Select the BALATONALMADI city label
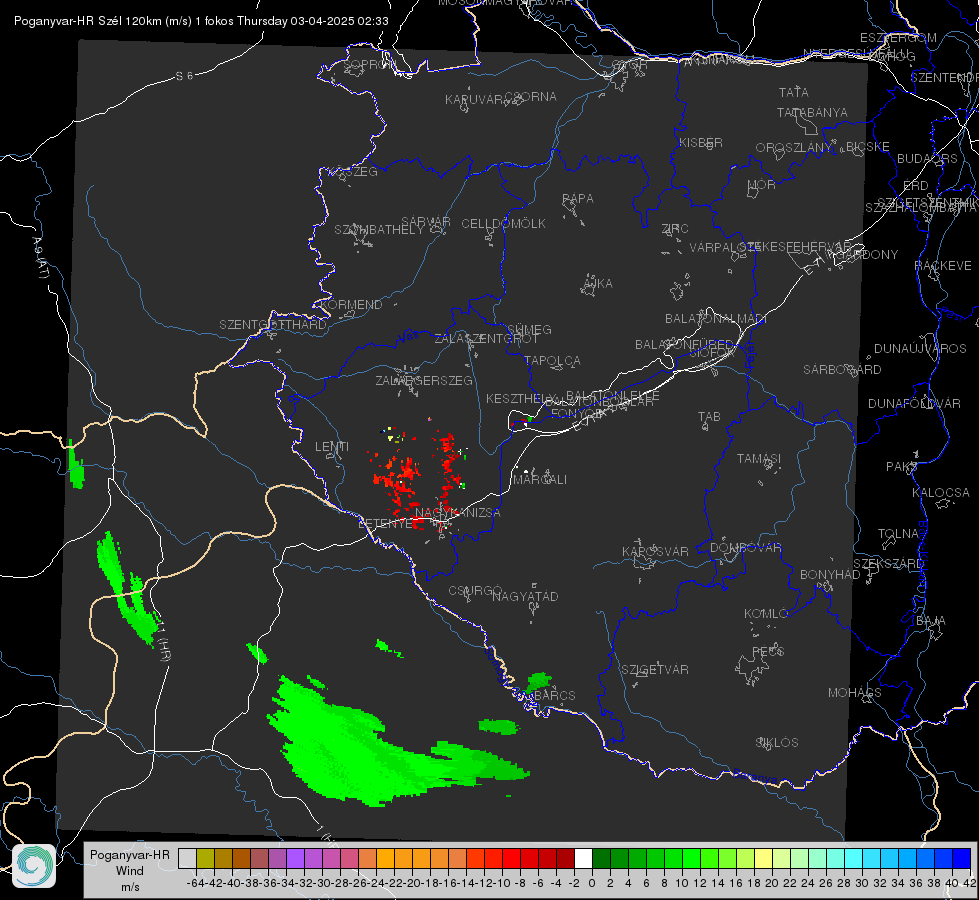Image resolution: width=979 pixels, height=900 pixels. 716,319
